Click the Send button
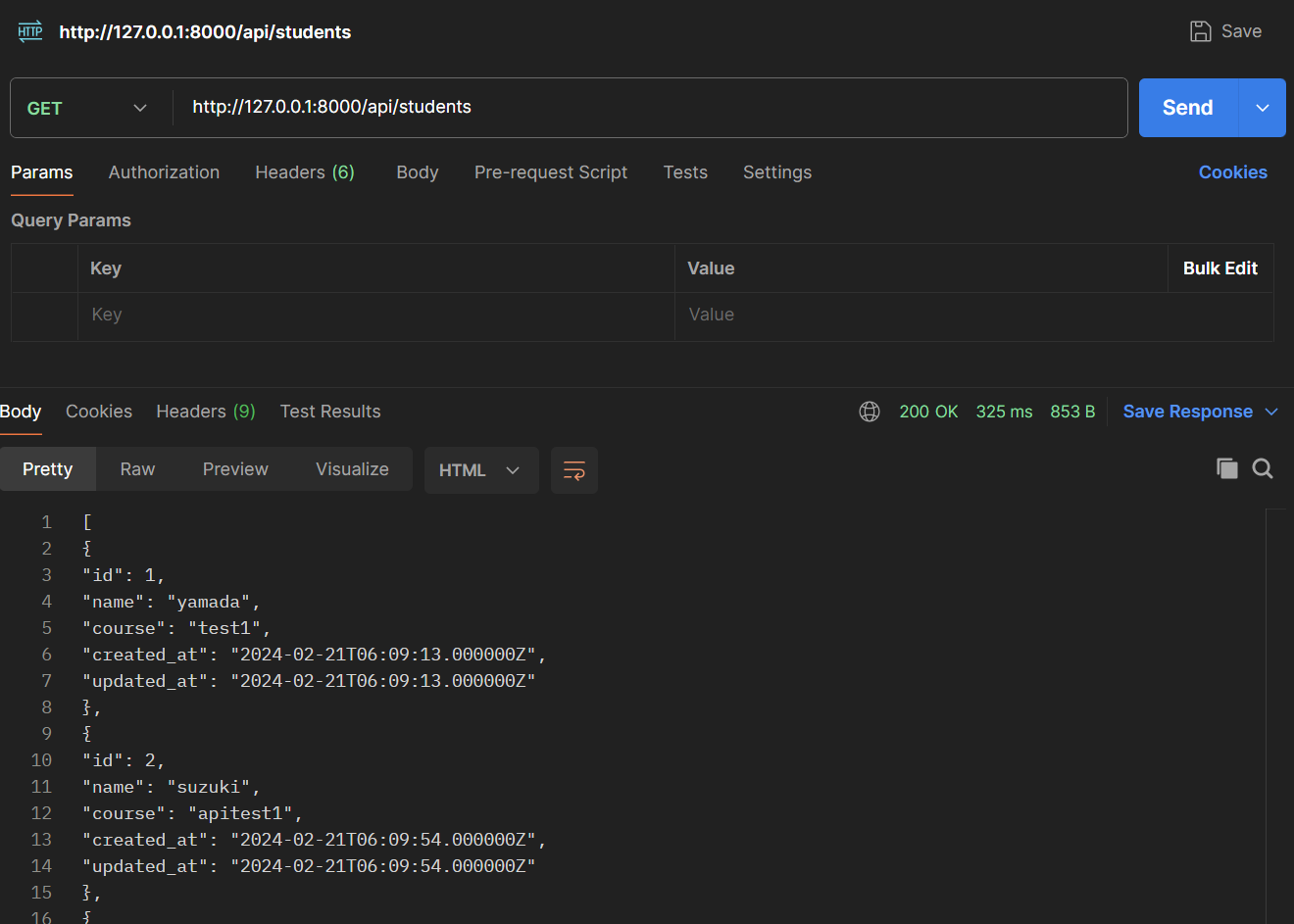Image resolution: width=1294 pixels, height=924 pixels. click(x=1187, y=107)
